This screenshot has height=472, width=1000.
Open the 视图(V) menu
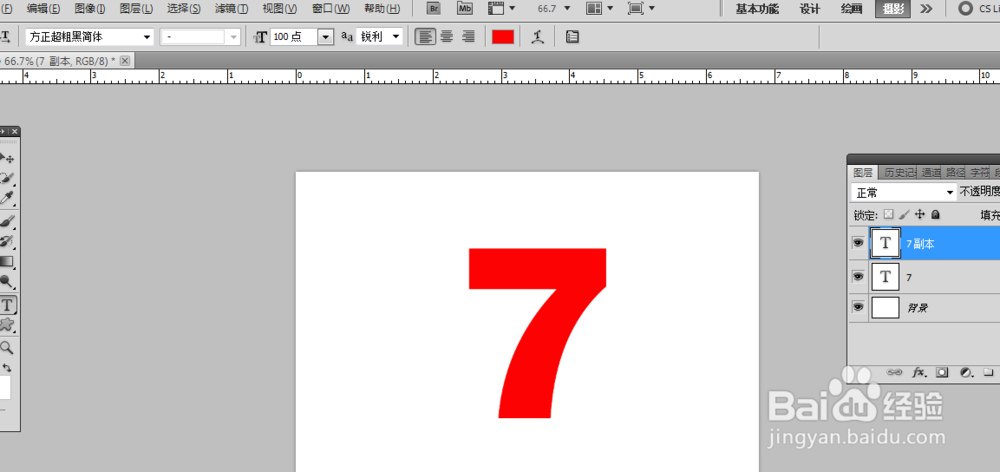(x=279, y=8)
